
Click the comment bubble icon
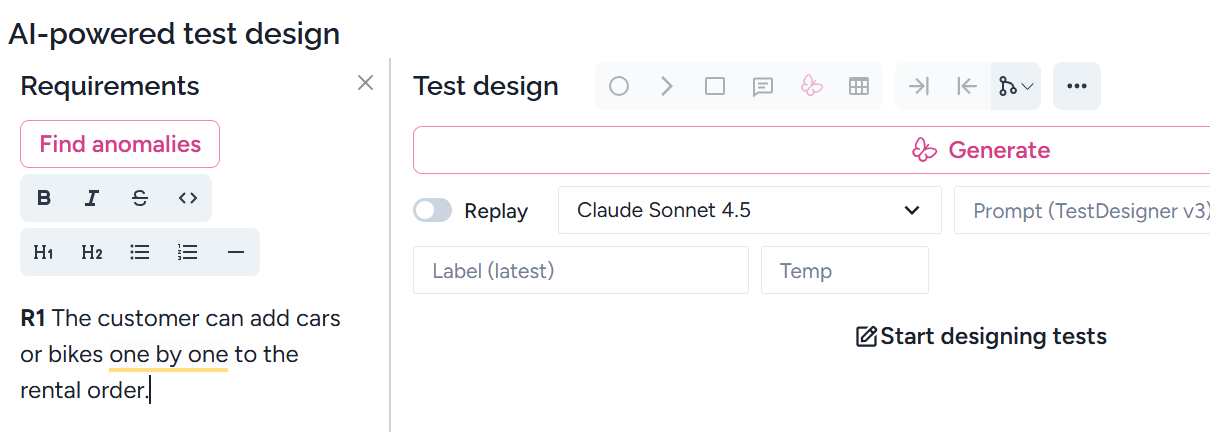[x=763, y=86]
